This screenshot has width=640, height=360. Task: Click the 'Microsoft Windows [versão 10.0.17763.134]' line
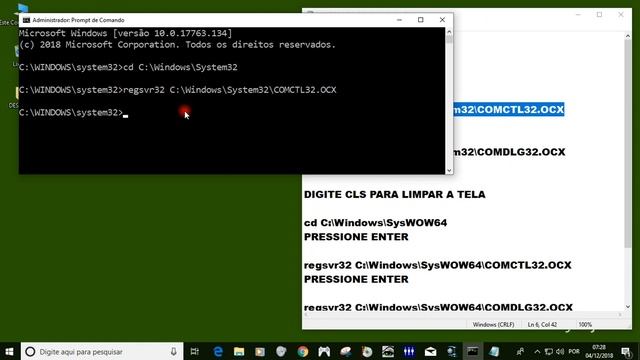(125, 33)
